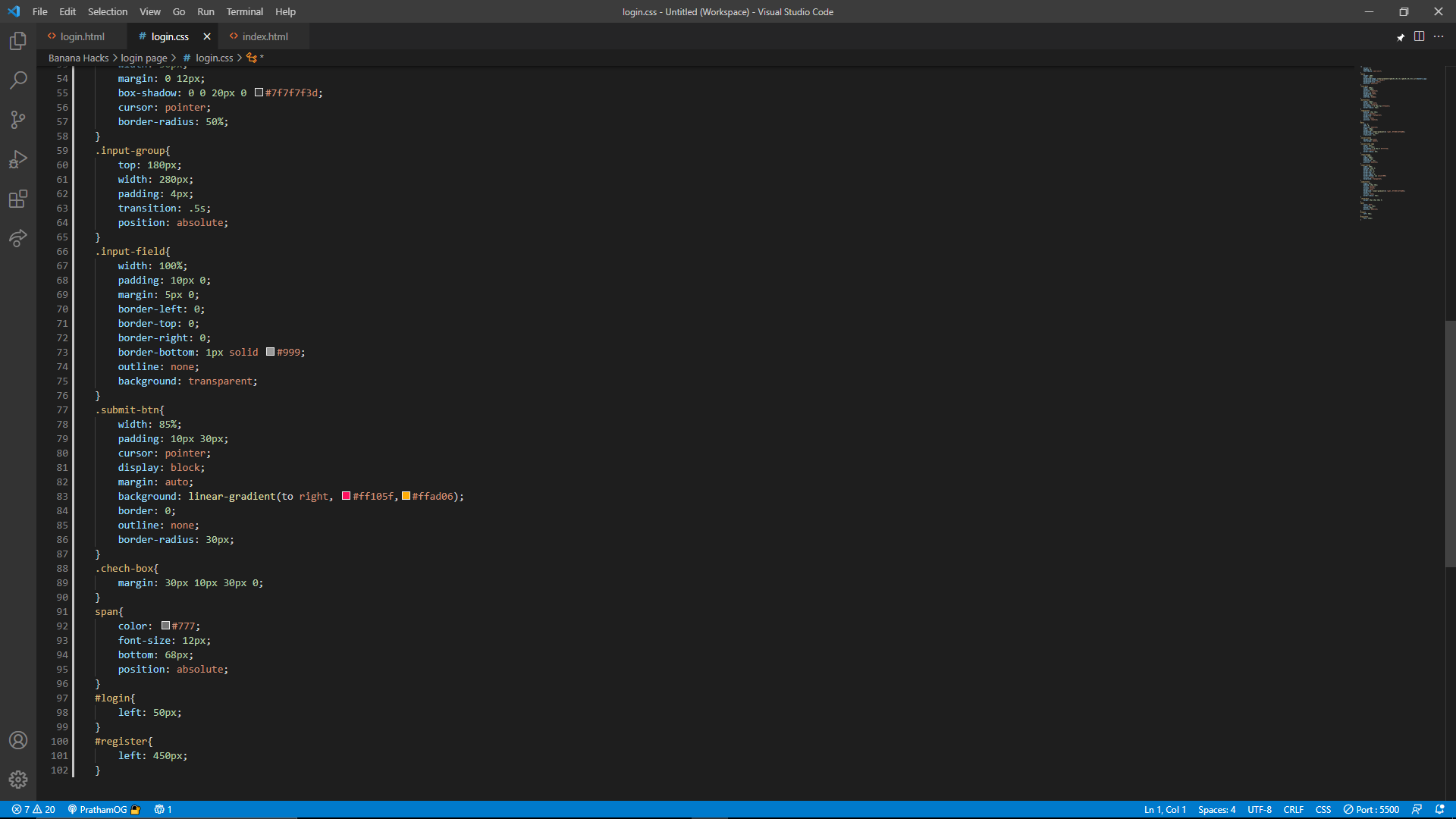Open the Terminal menu
This screenshot has height=819, width=1456.
click(x=244, y=11)
